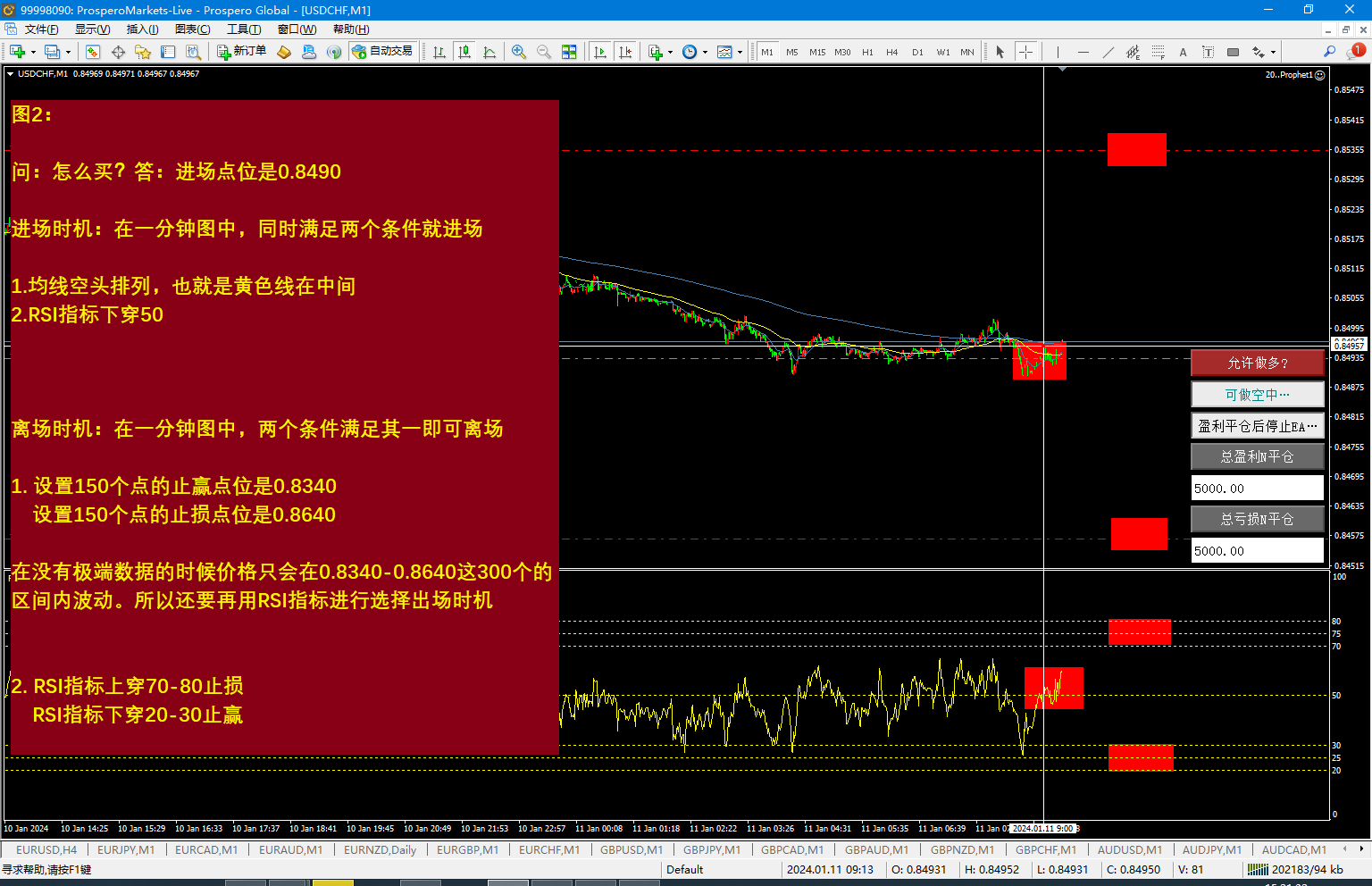
Task: Expand the new chart dropdown arrow
Action: pyautogui.click(x=33, y=52)
